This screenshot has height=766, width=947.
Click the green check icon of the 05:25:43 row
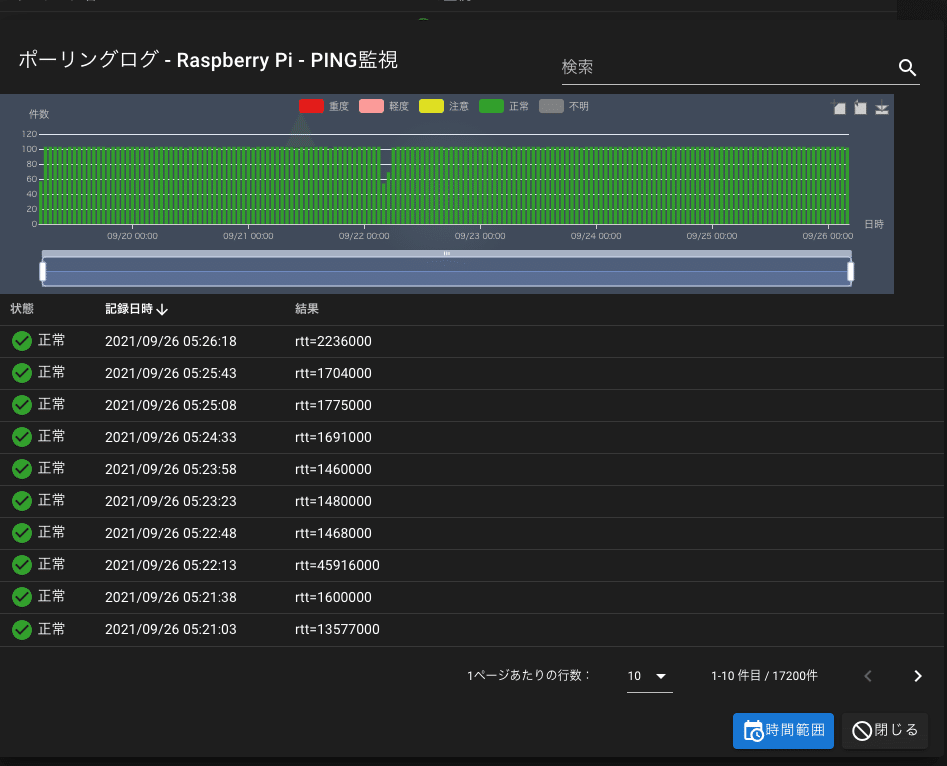(22, 373)
